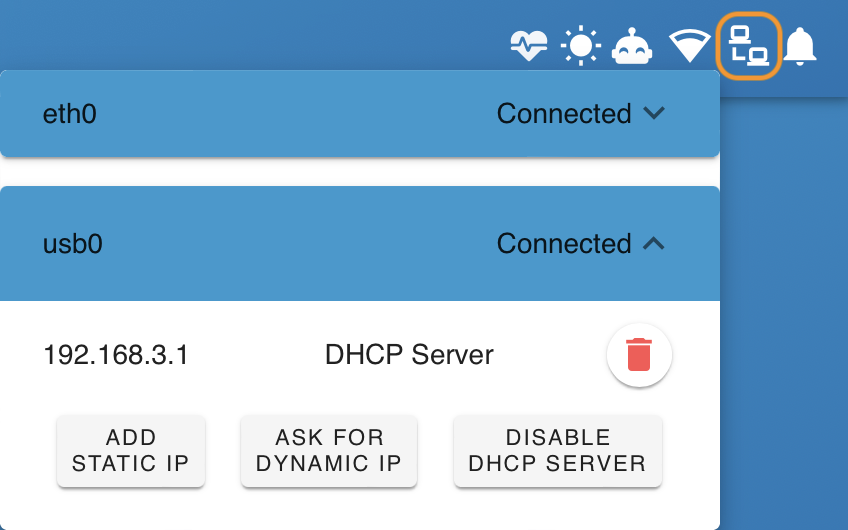This screenshot has height=530, width=848.
Task: Click the sun-shaped brightness icon
Action: 581,46
